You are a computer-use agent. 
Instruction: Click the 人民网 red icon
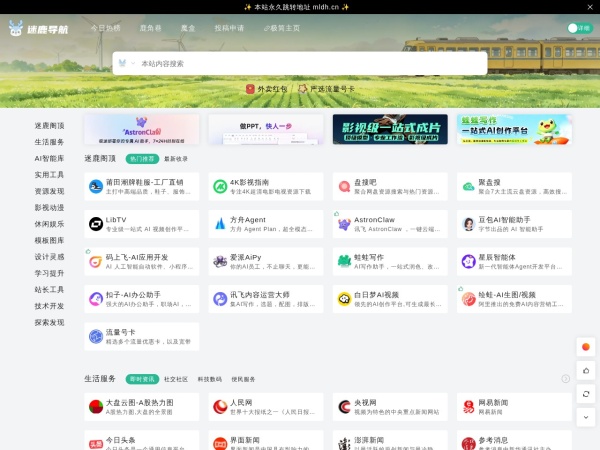[x=220, y=407]
